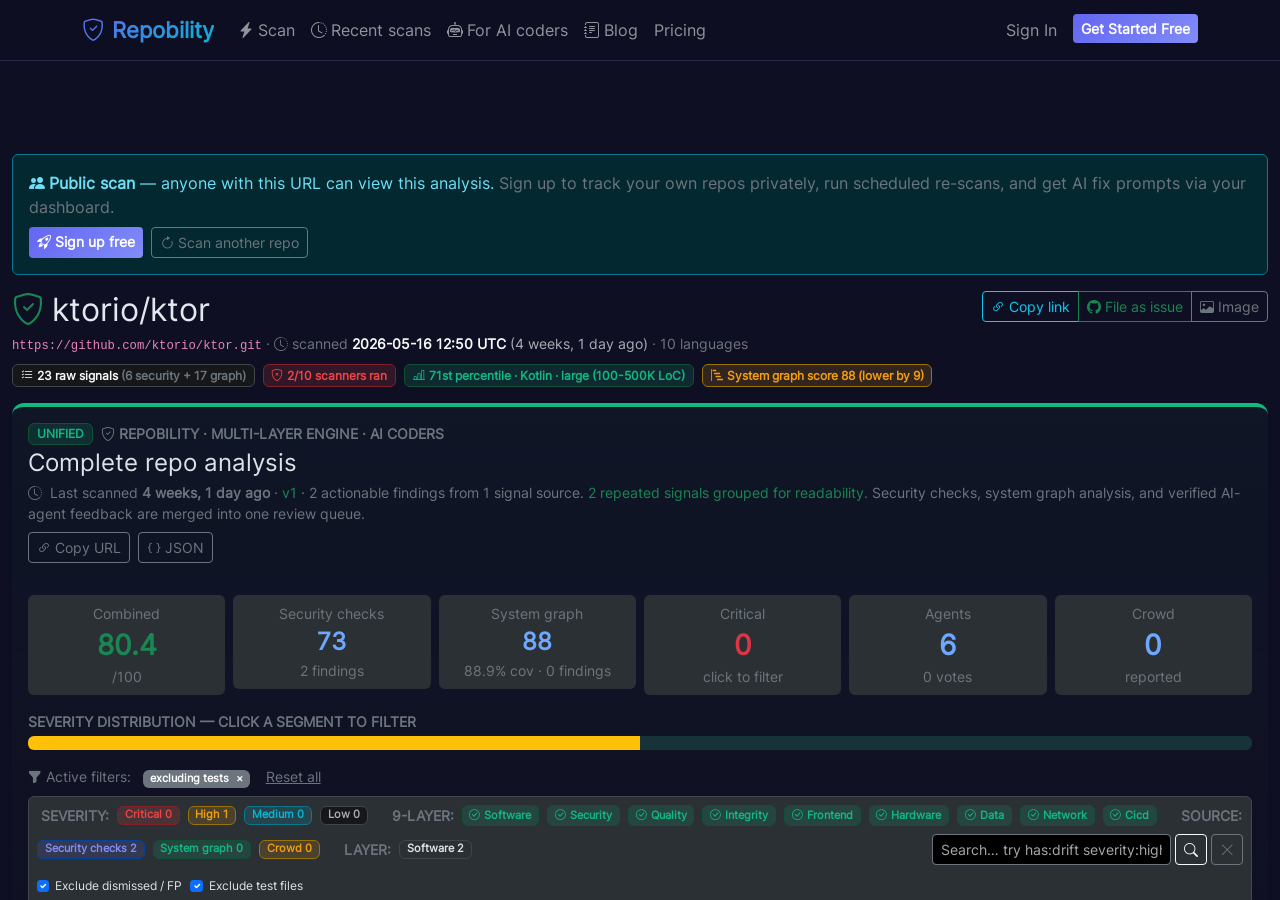Toggle the Data layer chip

coord(984,815)
